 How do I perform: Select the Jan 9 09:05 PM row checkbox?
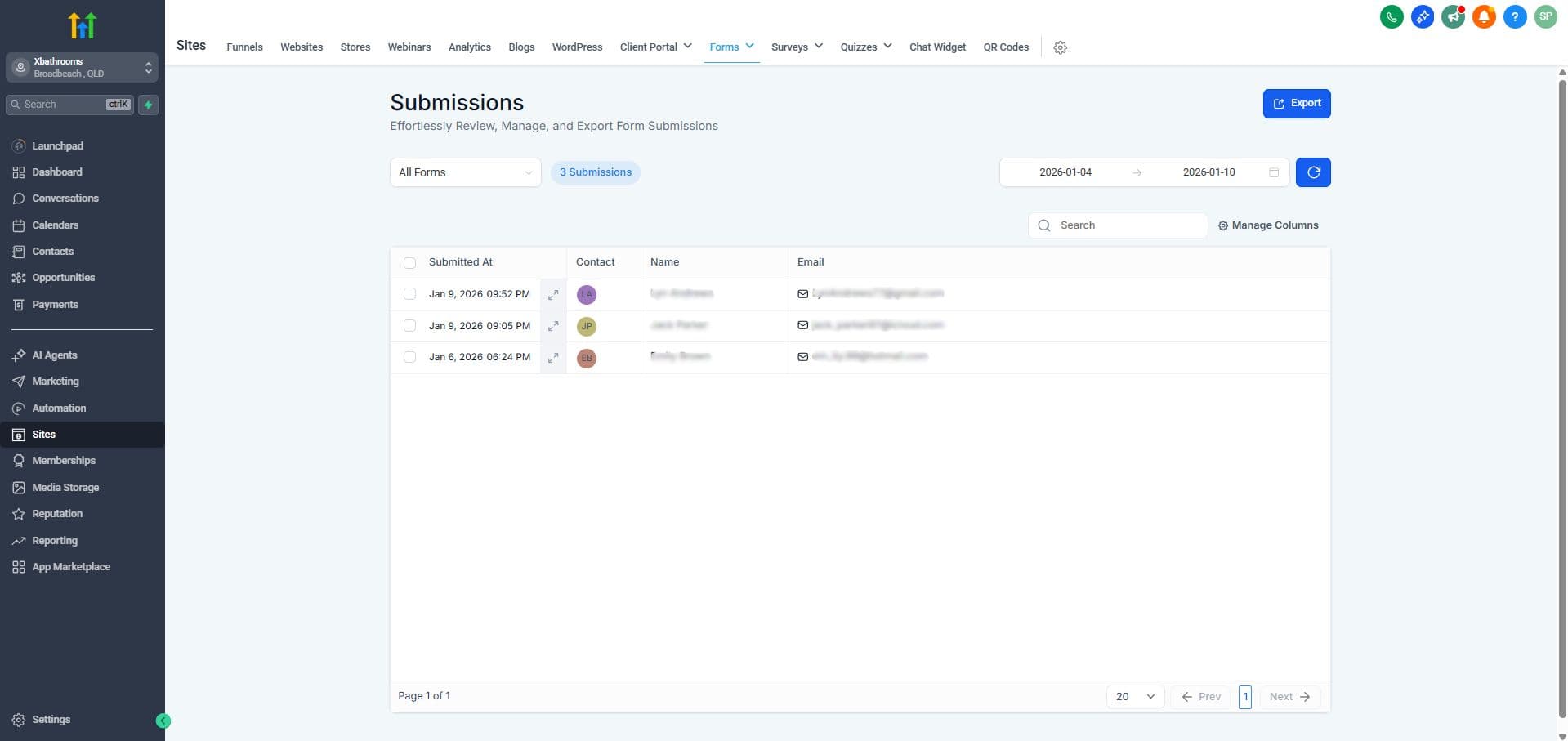coord(409,325)
